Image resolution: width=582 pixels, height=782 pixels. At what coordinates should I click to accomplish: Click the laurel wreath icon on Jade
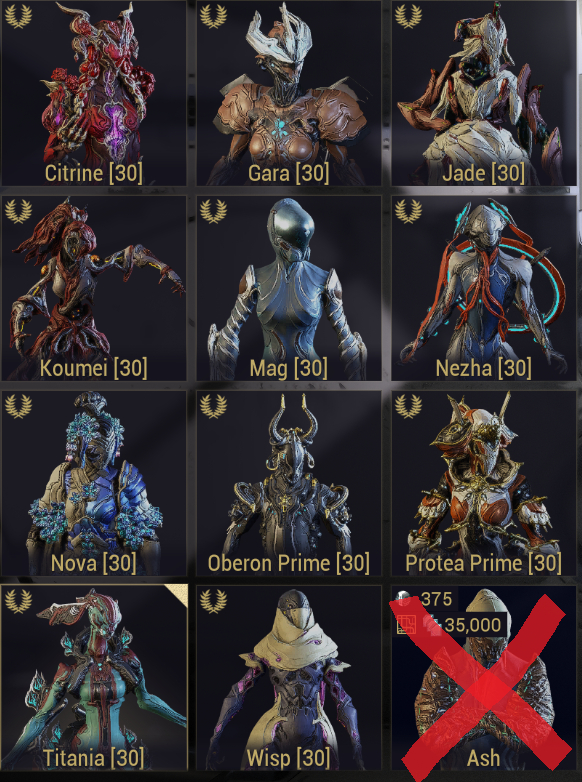pyautogui.click(x=408, y=16)
